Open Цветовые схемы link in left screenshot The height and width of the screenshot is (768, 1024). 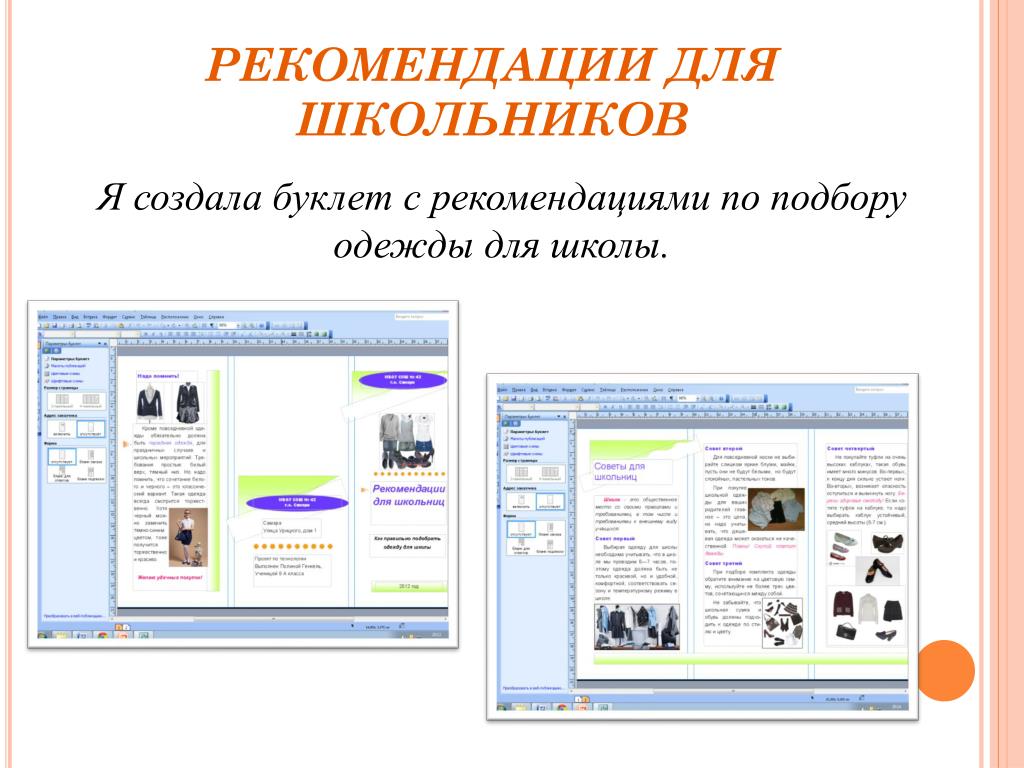65,374
